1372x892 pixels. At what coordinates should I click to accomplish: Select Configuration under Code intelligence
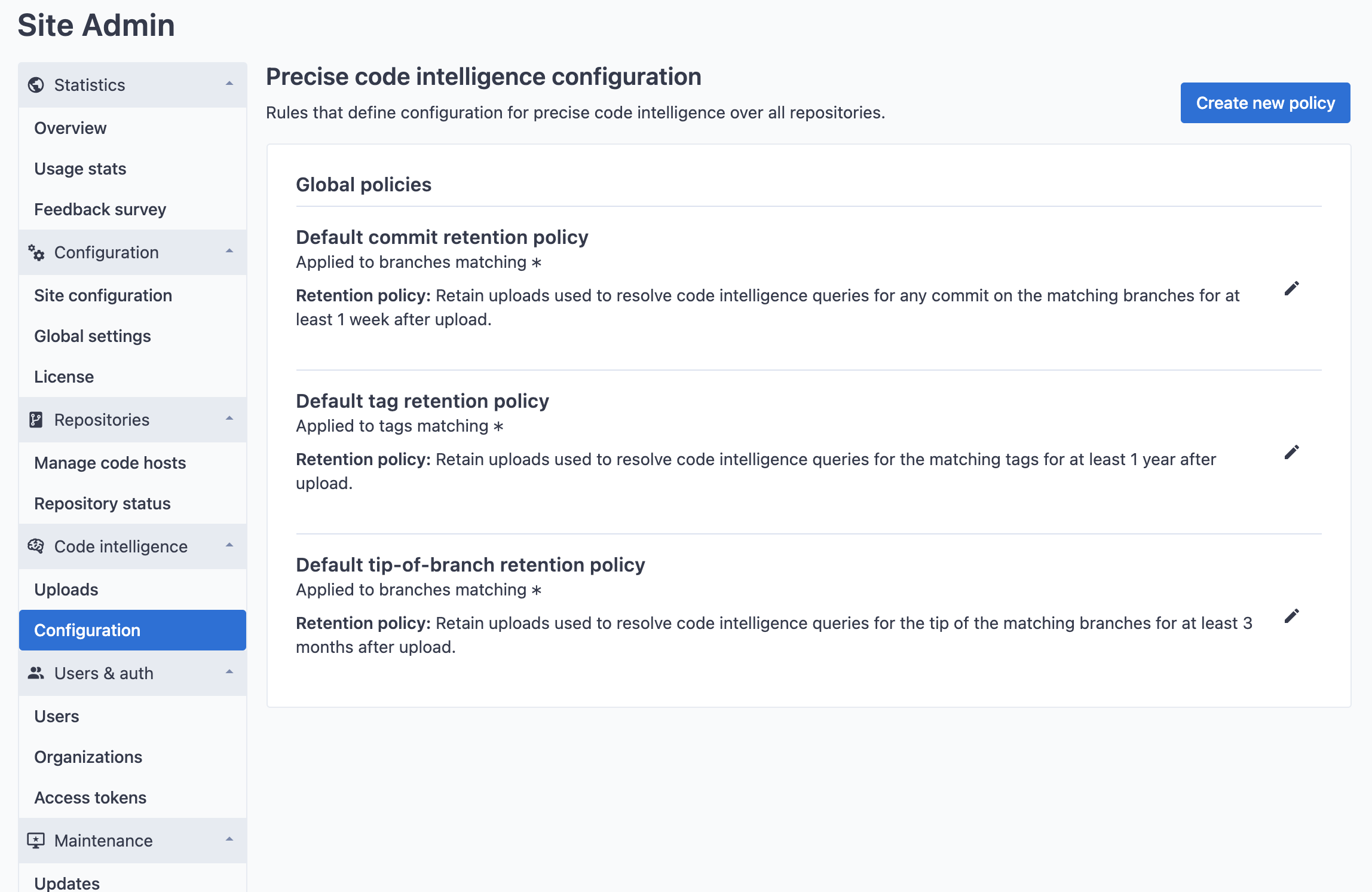[87, 630]
